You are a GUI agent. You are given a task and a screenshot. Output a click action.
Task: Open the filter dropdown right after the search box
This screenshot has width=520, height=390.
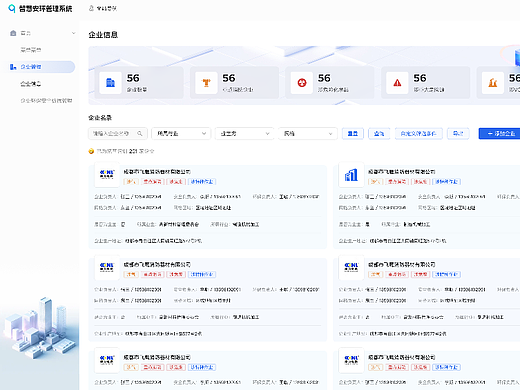pos(181,133)
